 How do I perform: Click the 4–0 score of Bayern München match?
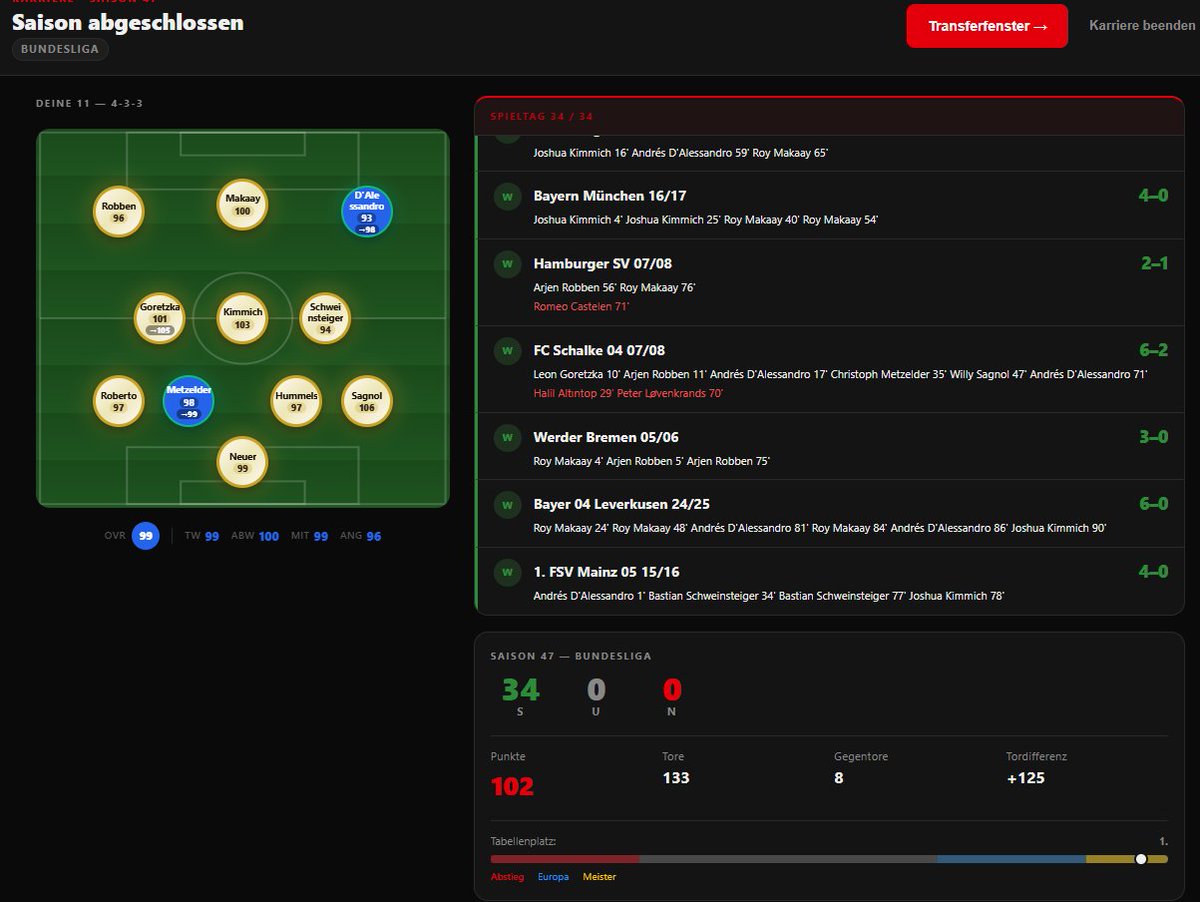pyautogui.click(x=1153, y=196)
